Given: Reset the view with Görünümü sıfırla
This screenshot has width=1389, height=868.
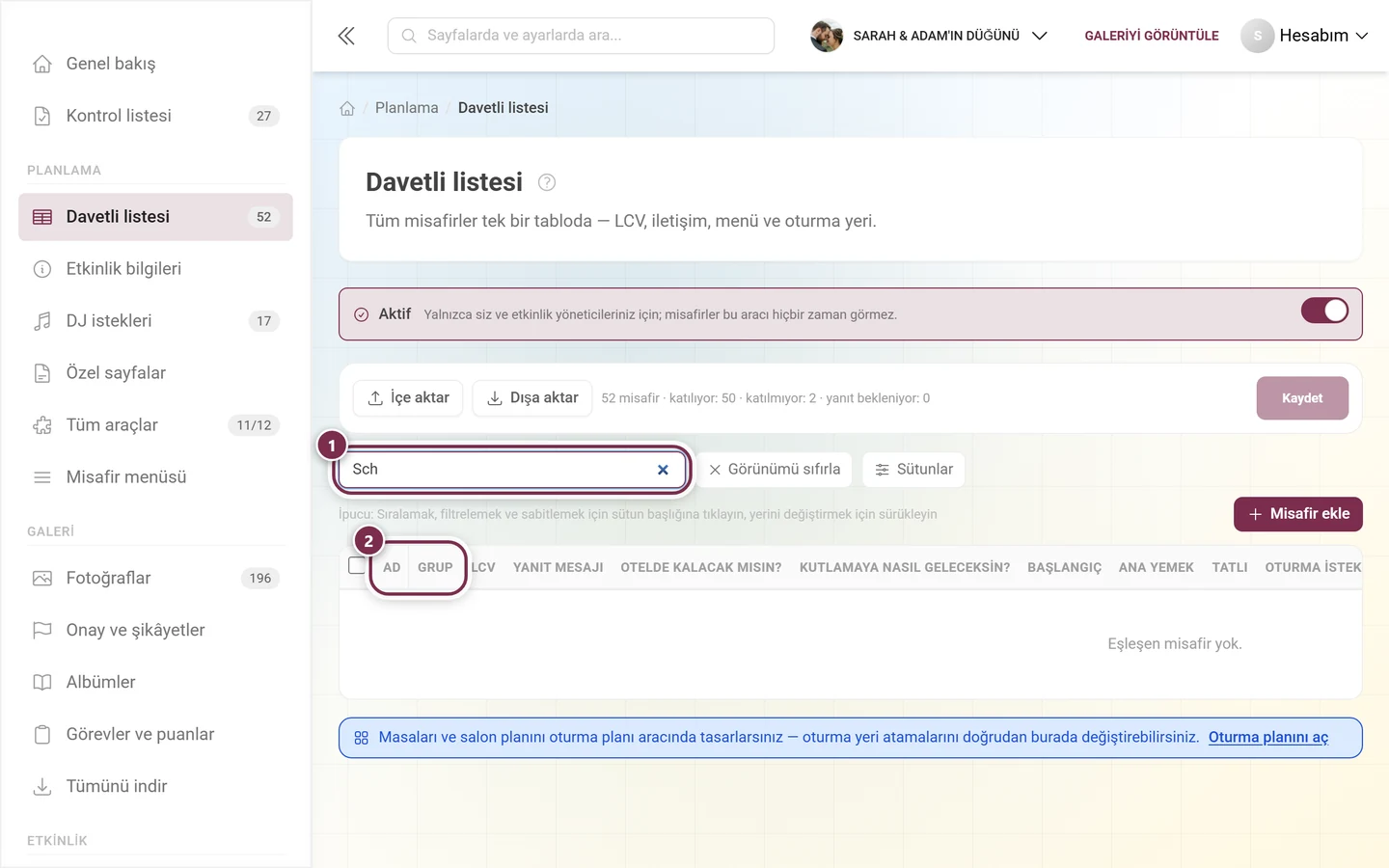Looking at the screenshot, I should pyautogui.click(x=775, y=470).
